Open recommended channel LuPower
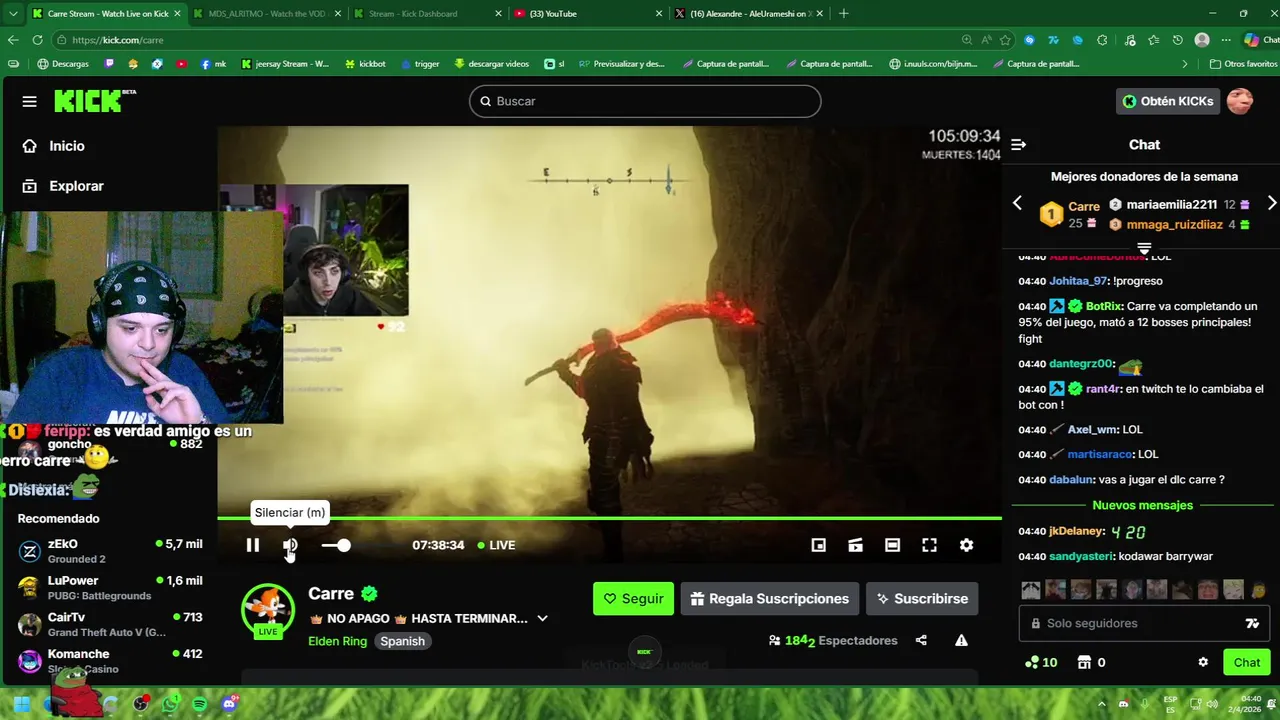The image size is (1280, 720). (110, 587)
